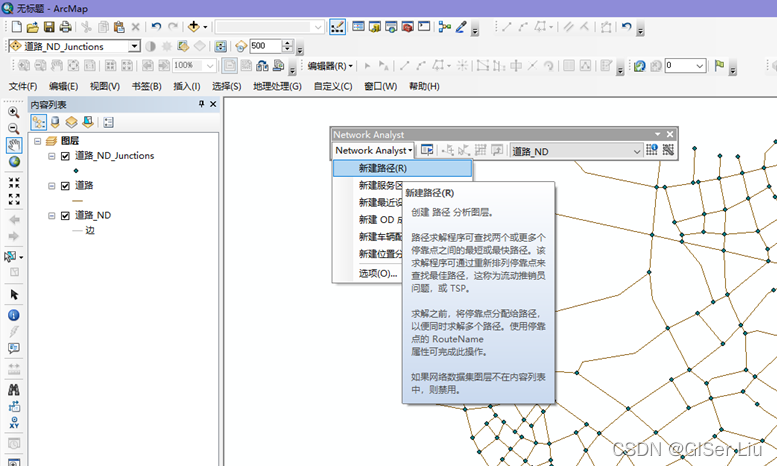Activate the Identify tool
This screenshot has height=466, width=777.
tap(14, 315)
